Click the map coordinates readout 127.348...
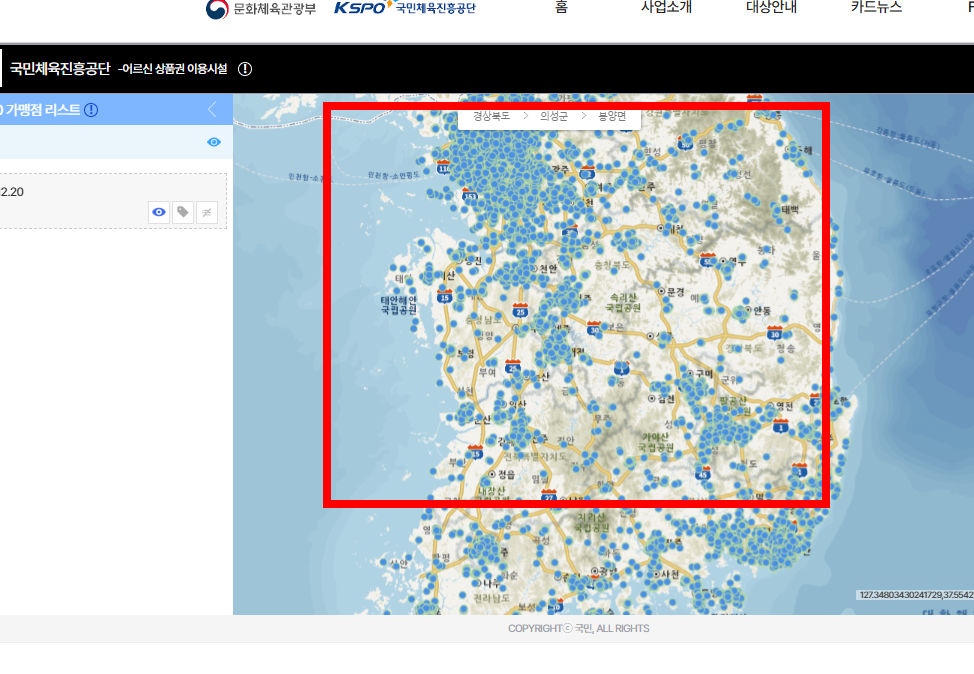Viewport: 974px width, 674px height. [x=916, y=594]
